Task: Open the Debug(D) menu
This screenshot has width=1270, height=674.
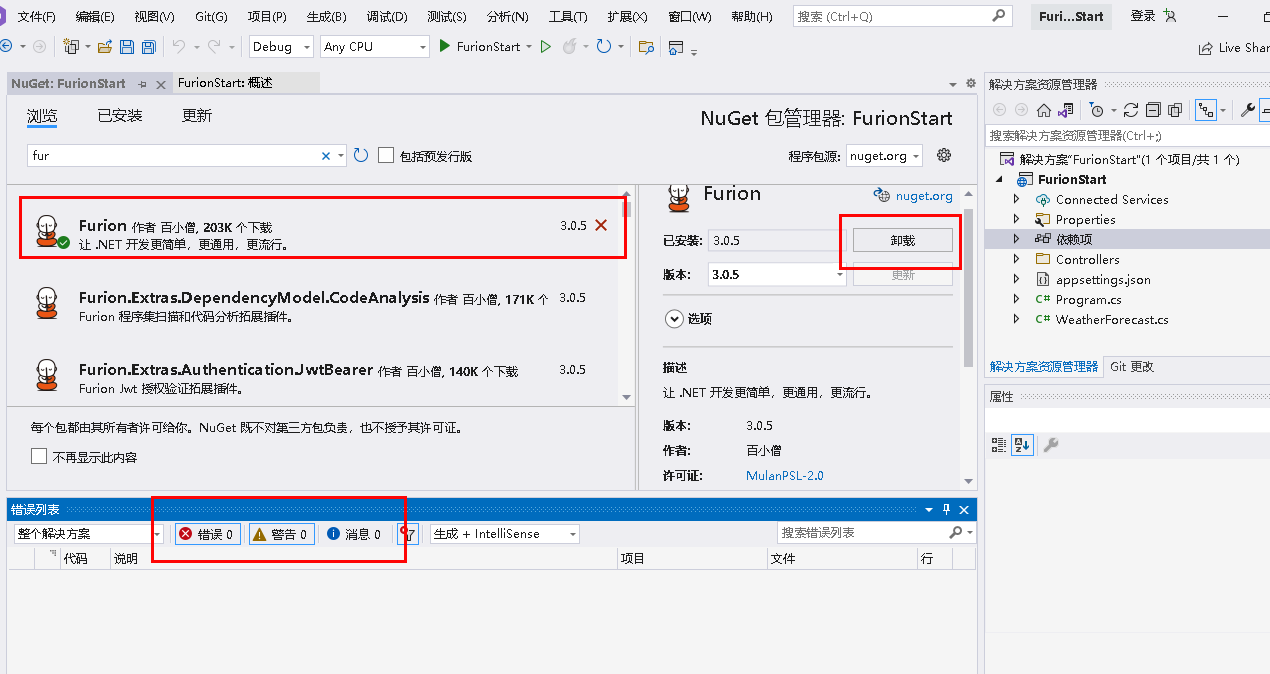Action: [387, 17]
